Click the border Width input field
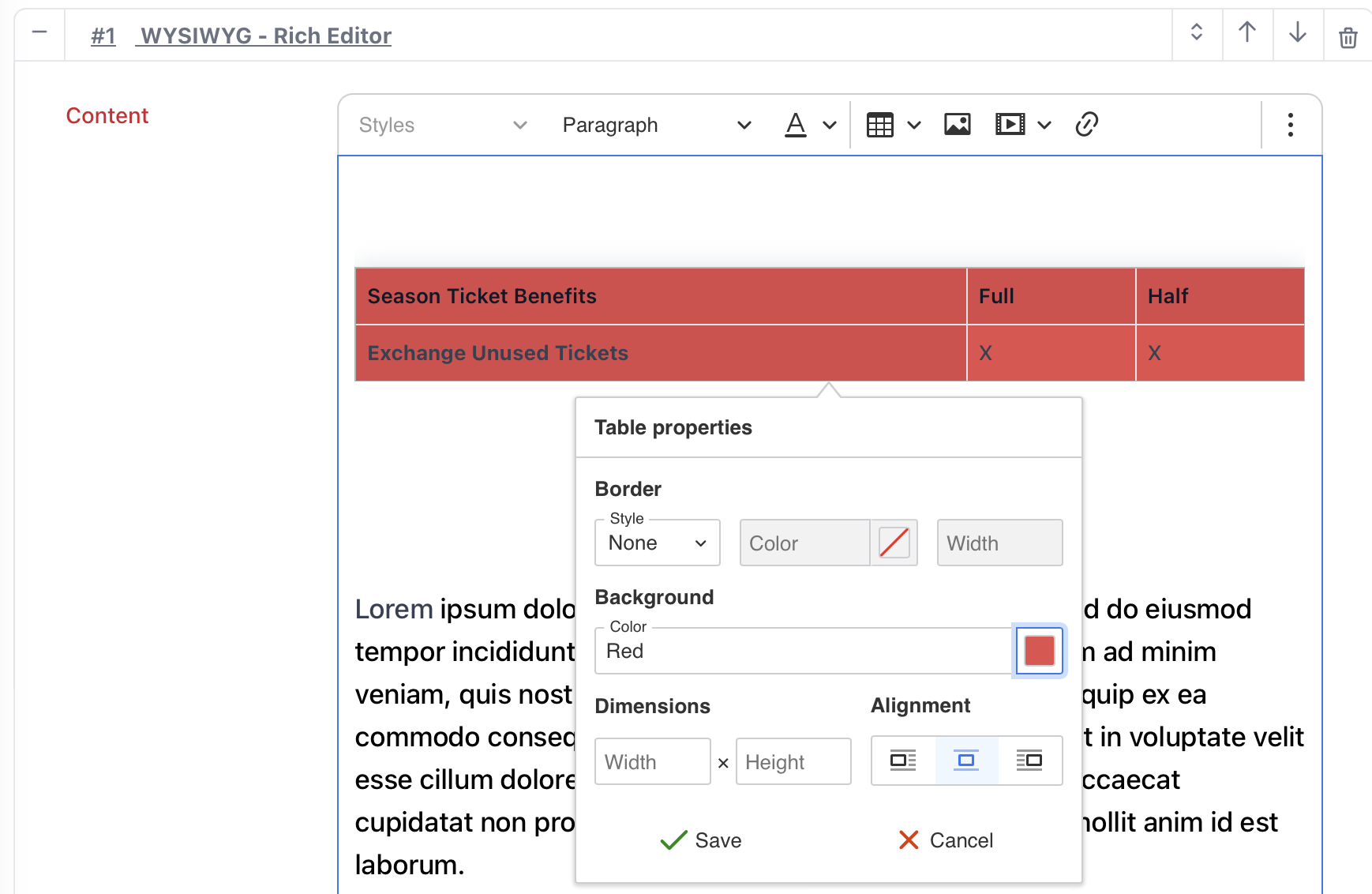Image resolution: width=1372 pixels, height=894 pixels. (x=999, y=543)
